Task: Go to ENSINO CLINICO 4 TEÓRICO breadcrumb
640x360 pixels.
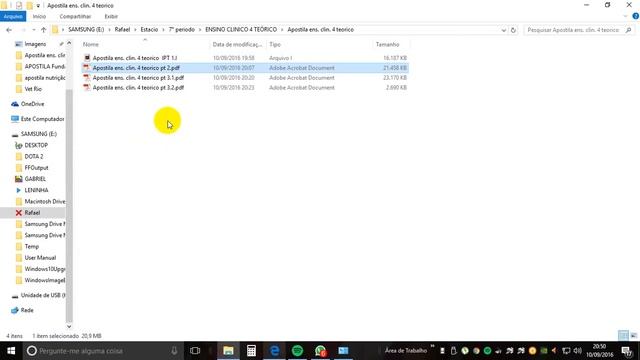Action: 241,29
